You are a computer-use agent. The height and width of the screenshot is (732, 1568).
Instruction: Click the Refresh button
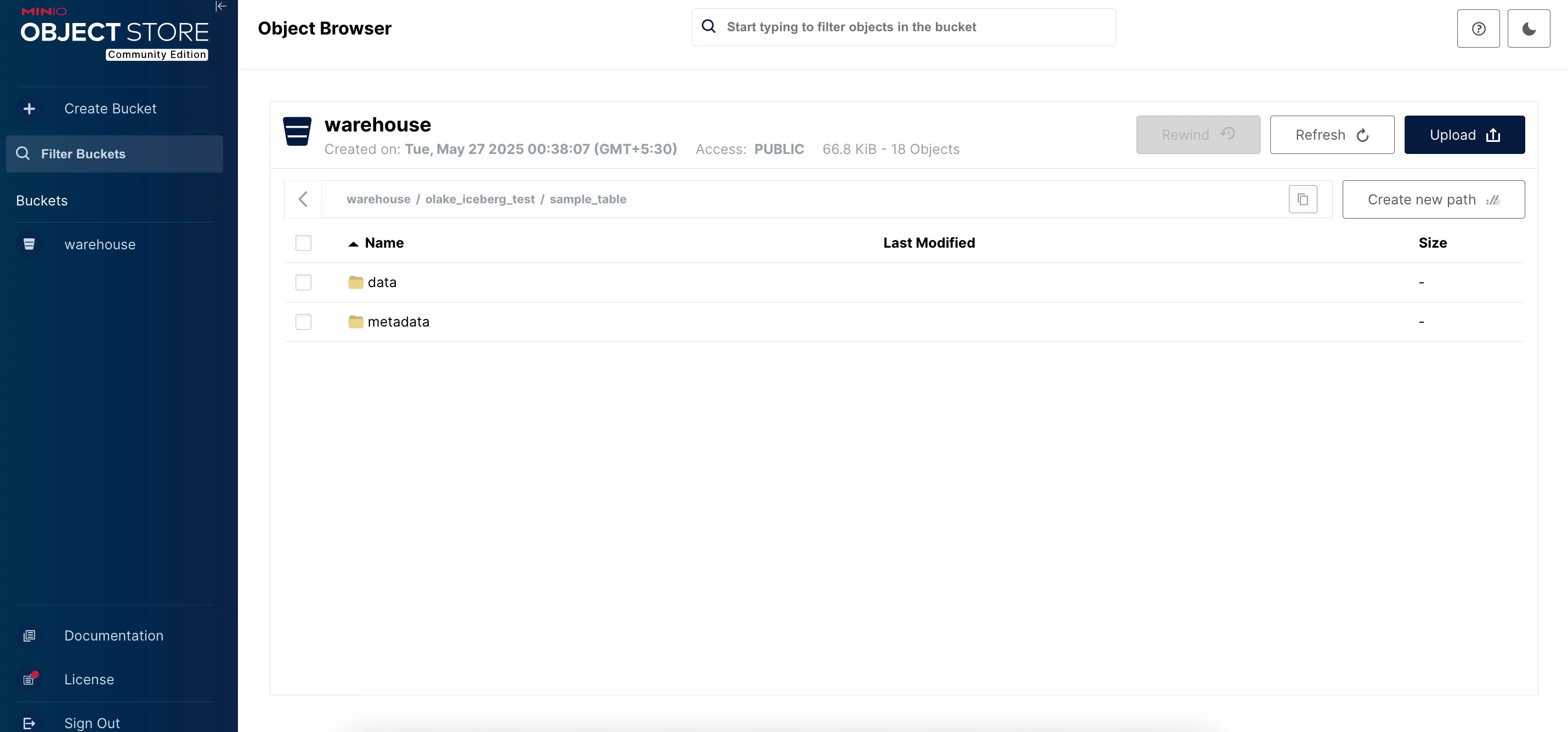click(1332, 135)
